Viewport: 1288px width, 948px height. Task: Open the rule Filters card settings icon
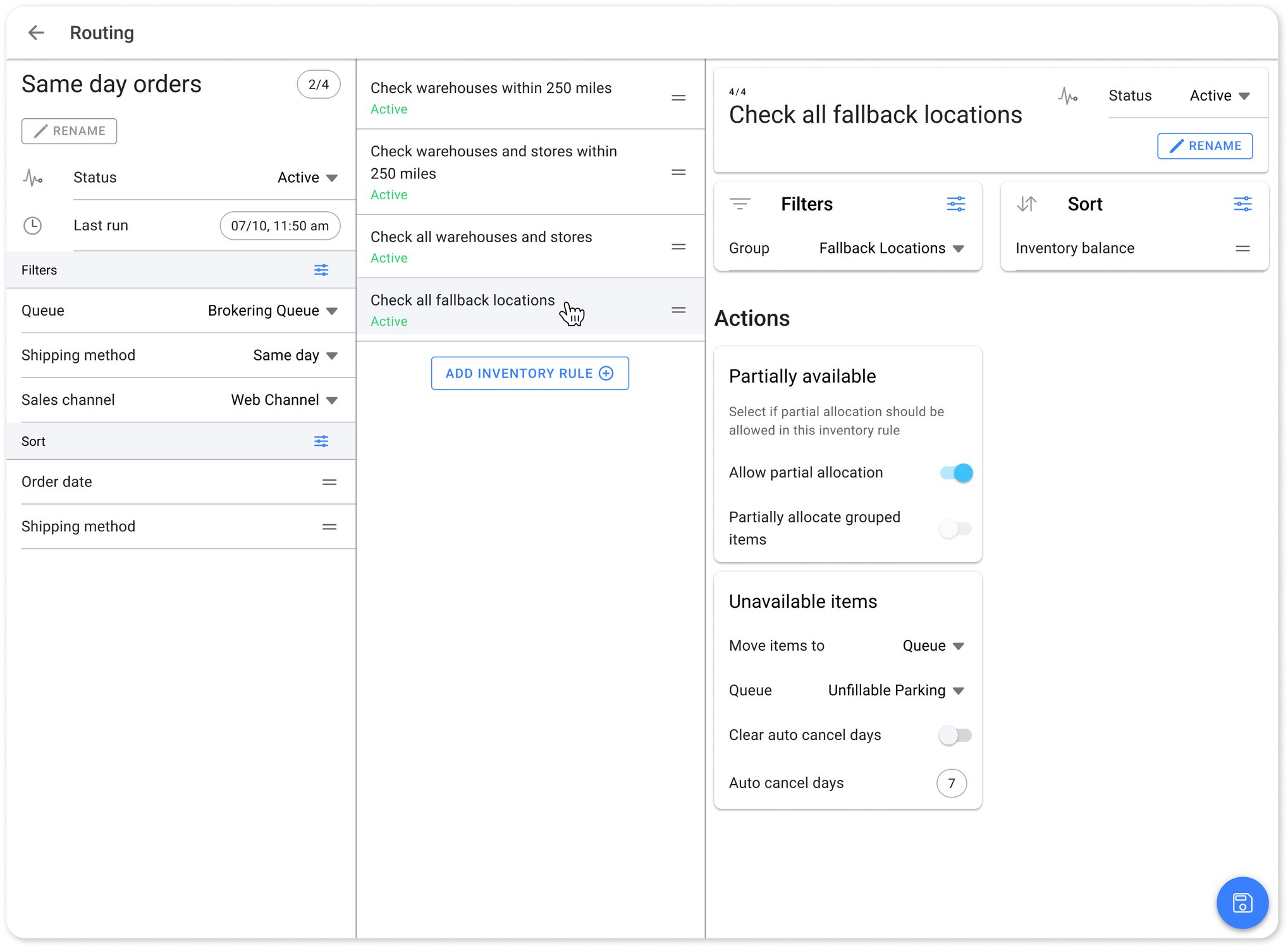955,204
